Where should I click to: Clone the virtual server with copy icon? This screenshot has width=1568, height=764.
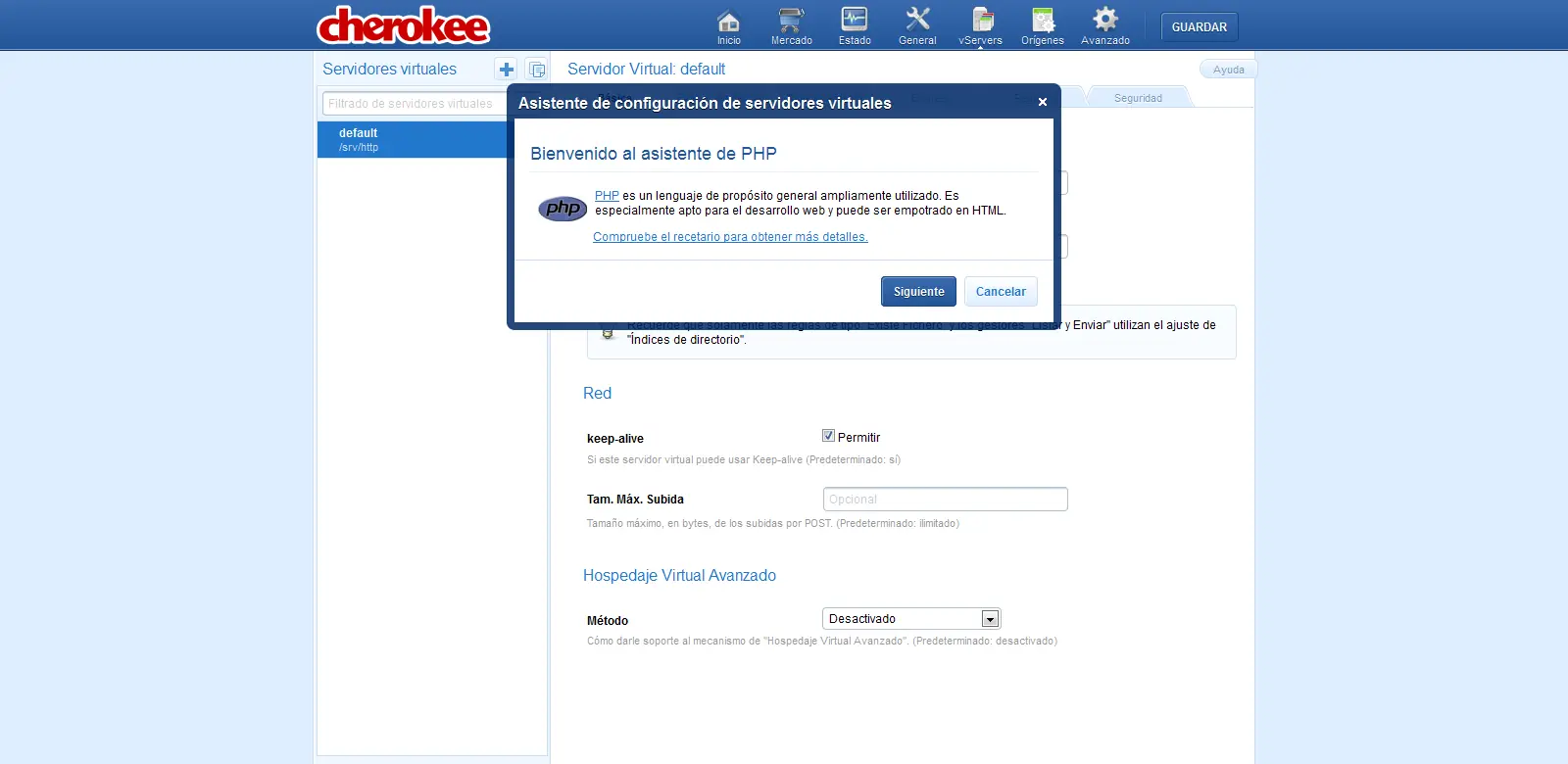537,70
